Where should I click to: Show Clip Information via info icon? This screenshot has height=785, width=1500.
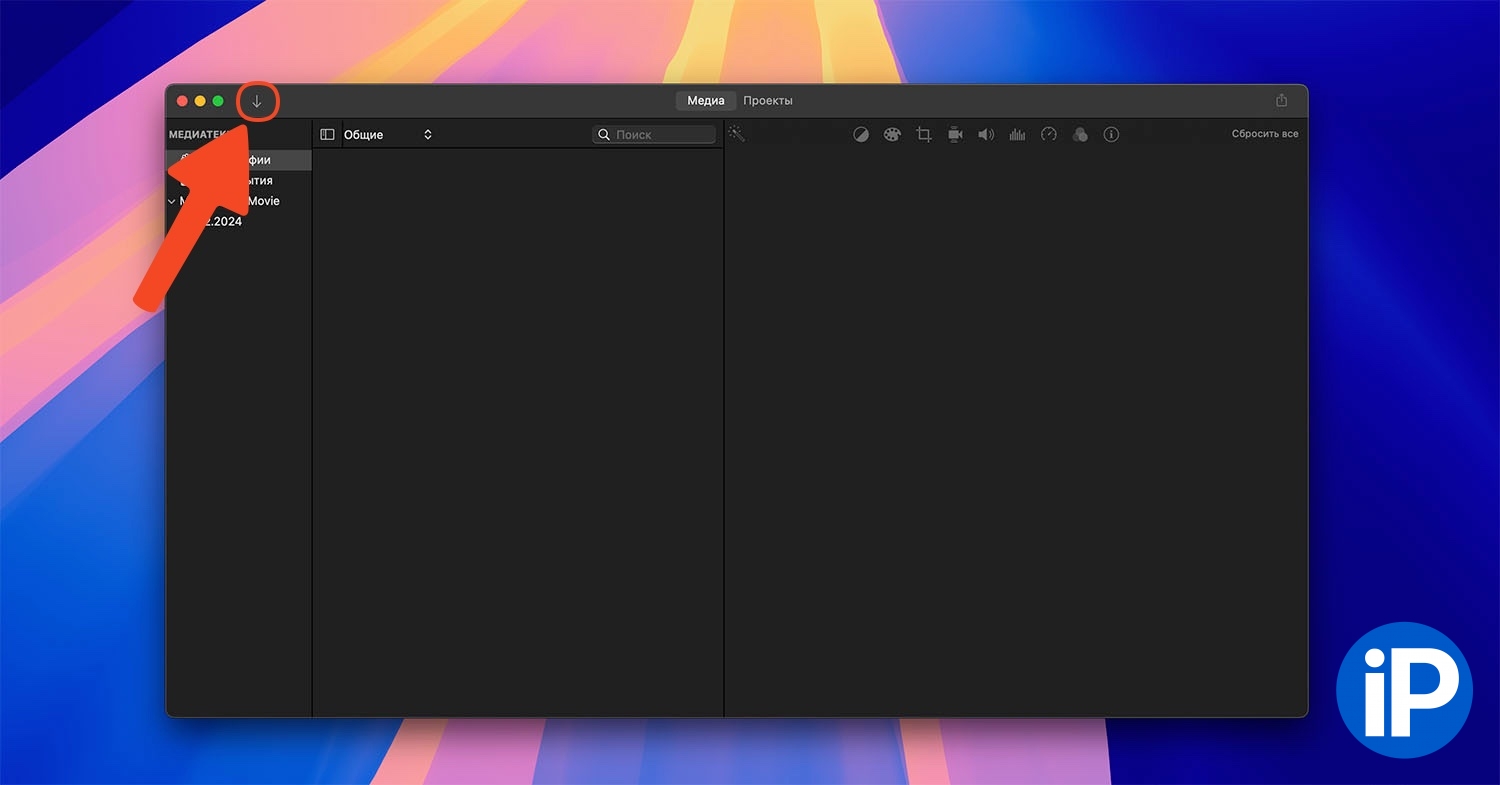point(1111,134)
